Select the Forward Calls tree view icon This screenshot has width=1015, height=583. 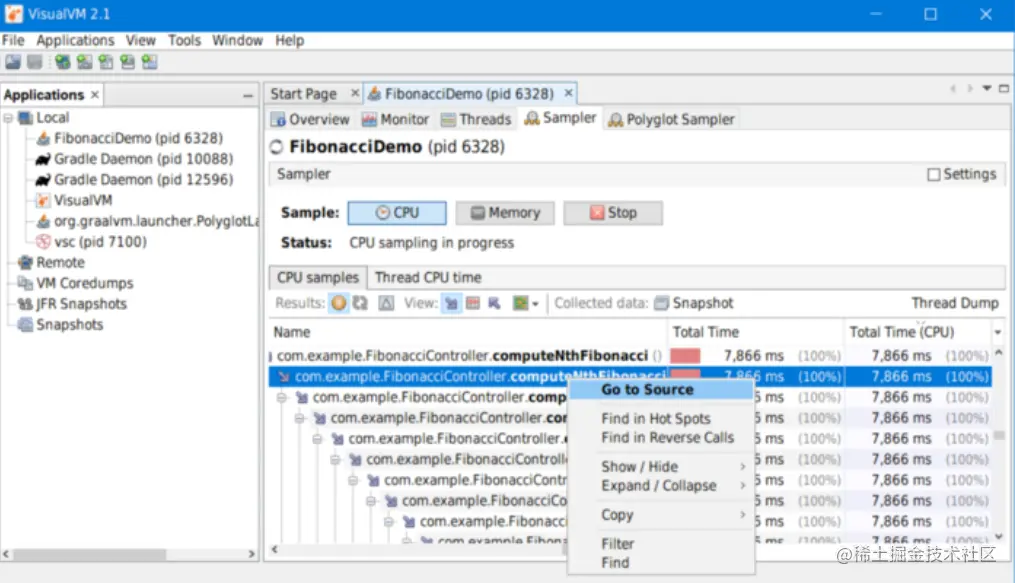click(451, 303)
